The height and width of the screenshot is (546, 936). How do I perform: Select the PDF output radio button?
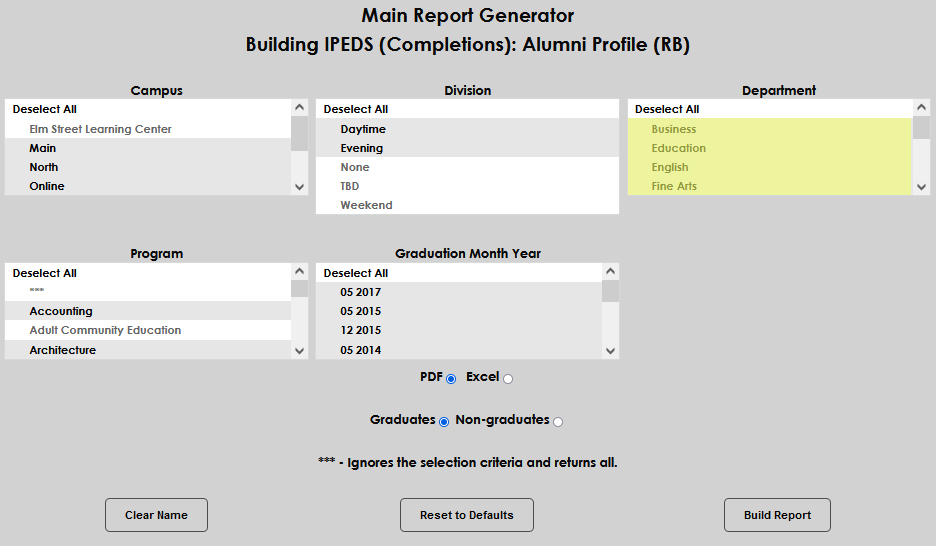tap(451, 379)
